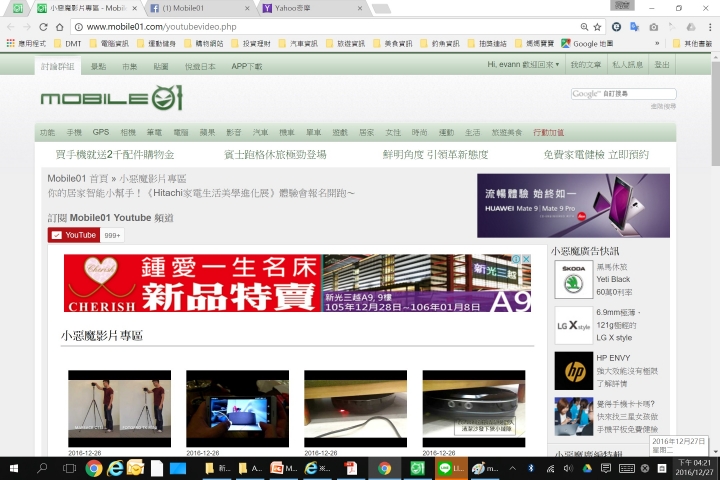The height and width of the screenshot is (480, 720).
Task: Open Task View on the taskbar
Action: pos(69,469)
